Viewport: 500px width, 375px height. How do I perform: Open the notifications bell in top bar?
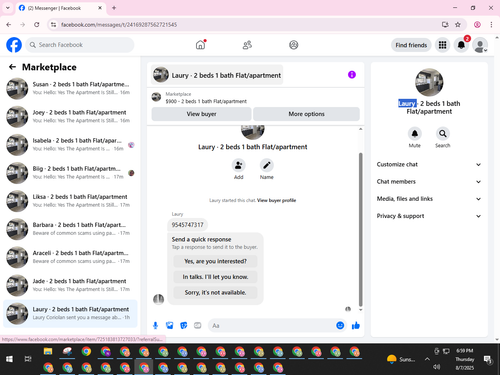pos(461,45)
